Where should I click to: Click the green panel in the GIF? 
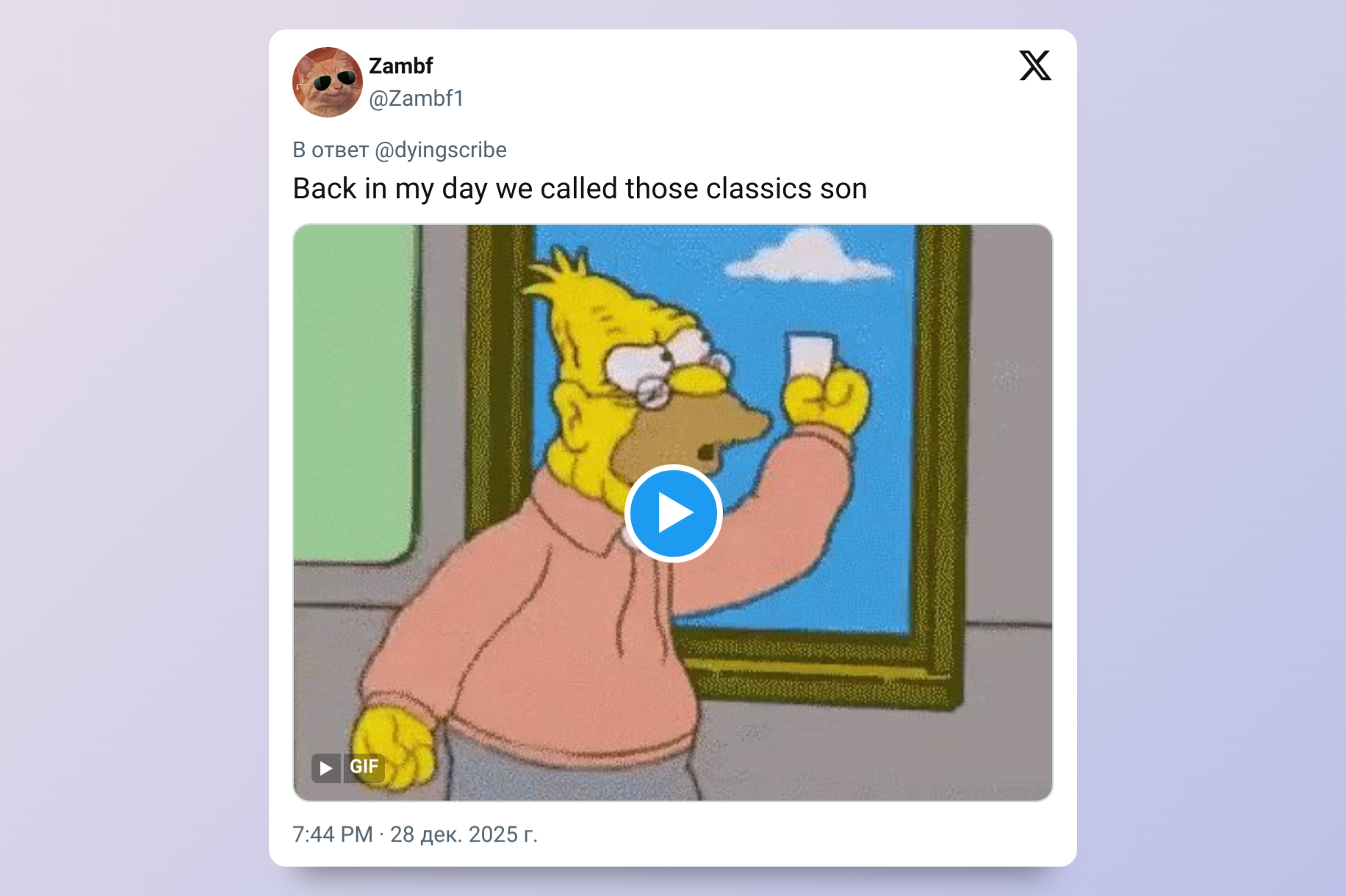point(354,393)
